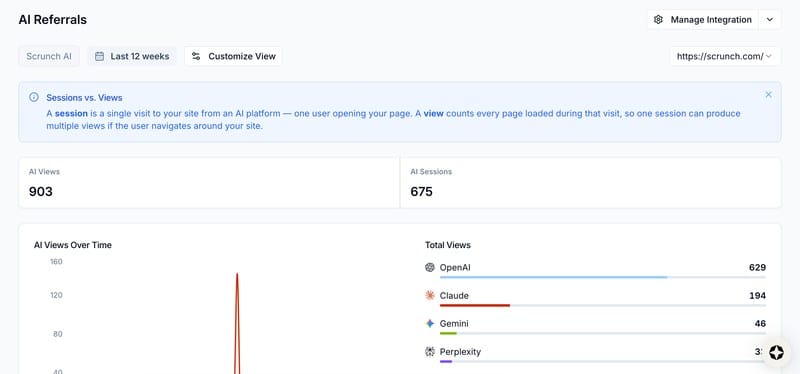Click the Claude row label
800x374 pixels.
pos(454,295)
